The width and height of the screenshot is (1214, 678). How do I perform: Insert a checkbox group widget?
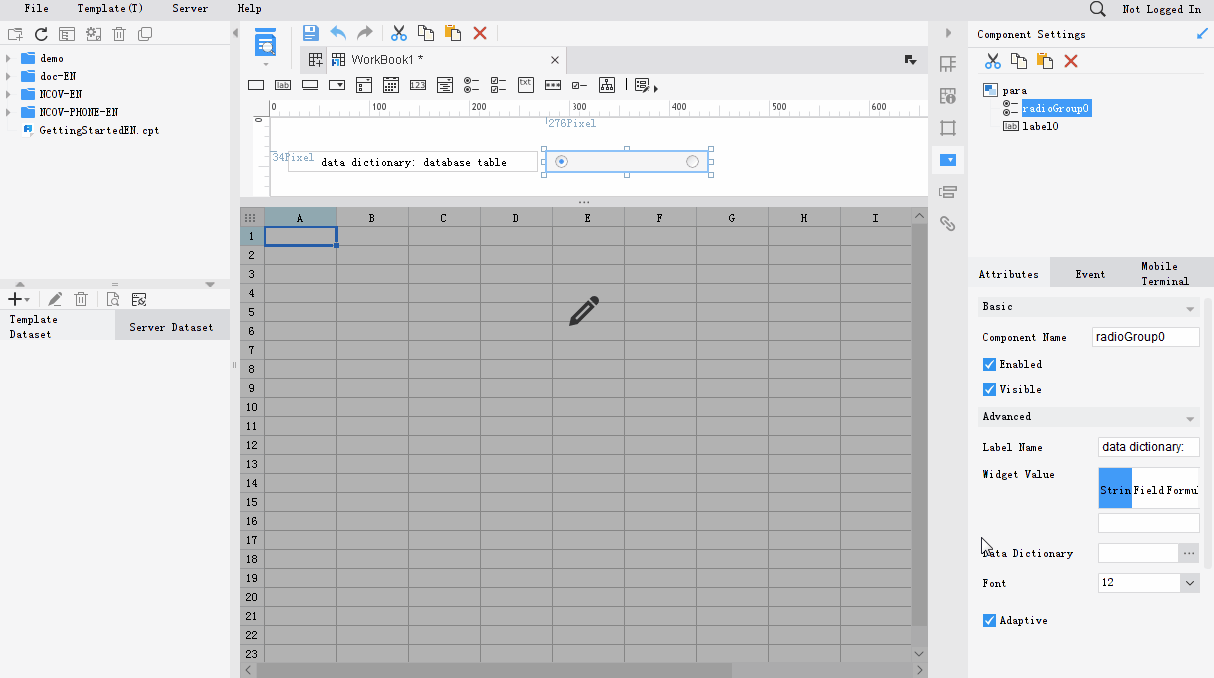click(499, 85)
